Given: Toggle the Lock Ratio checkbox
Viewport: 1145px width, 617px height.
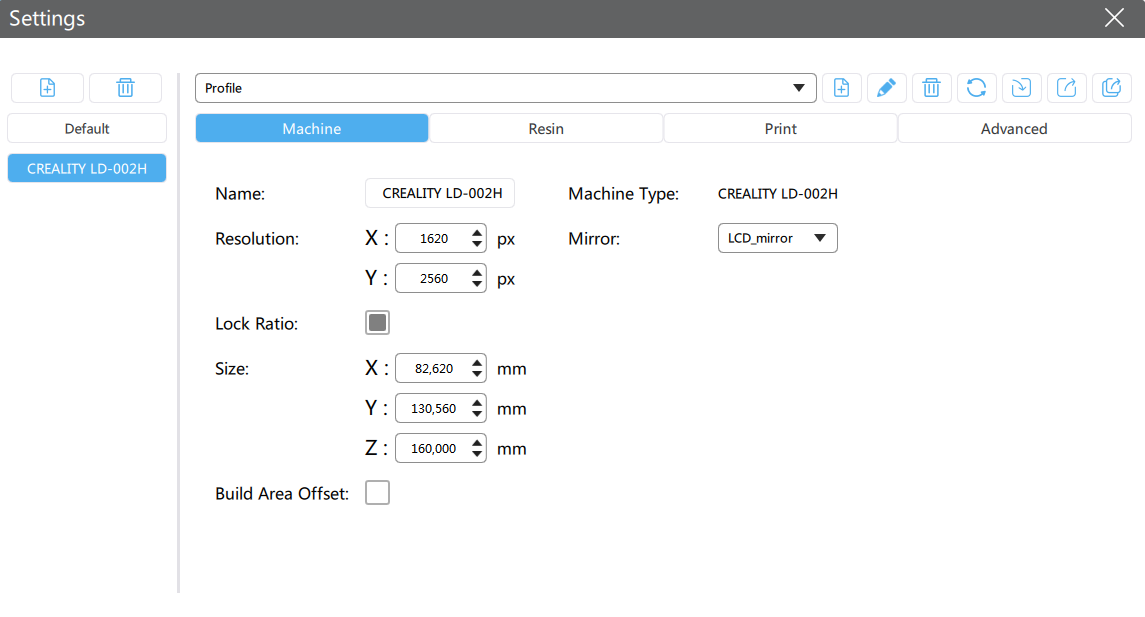Looking at the screenshot, I should (377, 323).
